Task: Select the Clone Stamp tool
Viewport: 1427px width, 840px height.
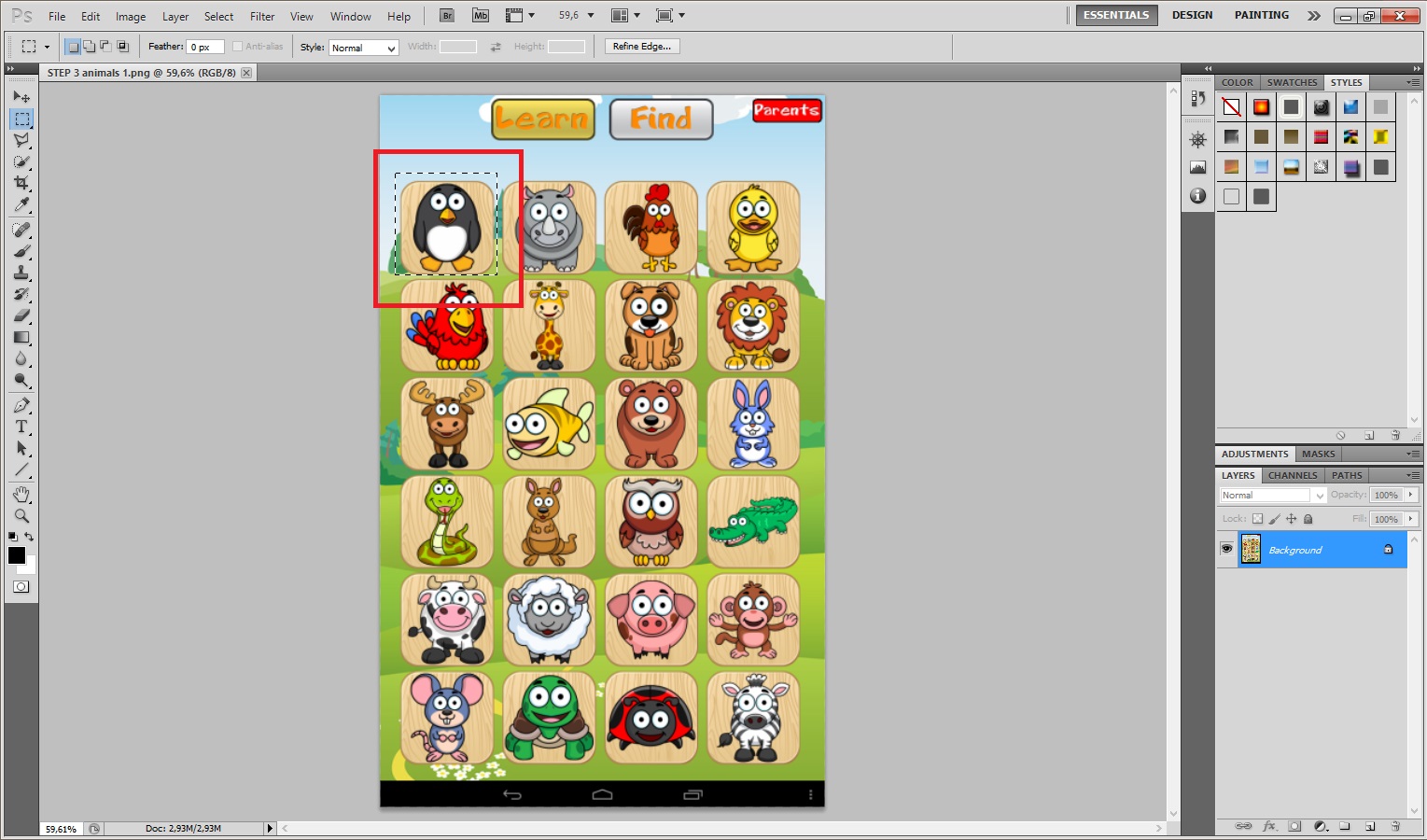Action: (x=21, y=273)
